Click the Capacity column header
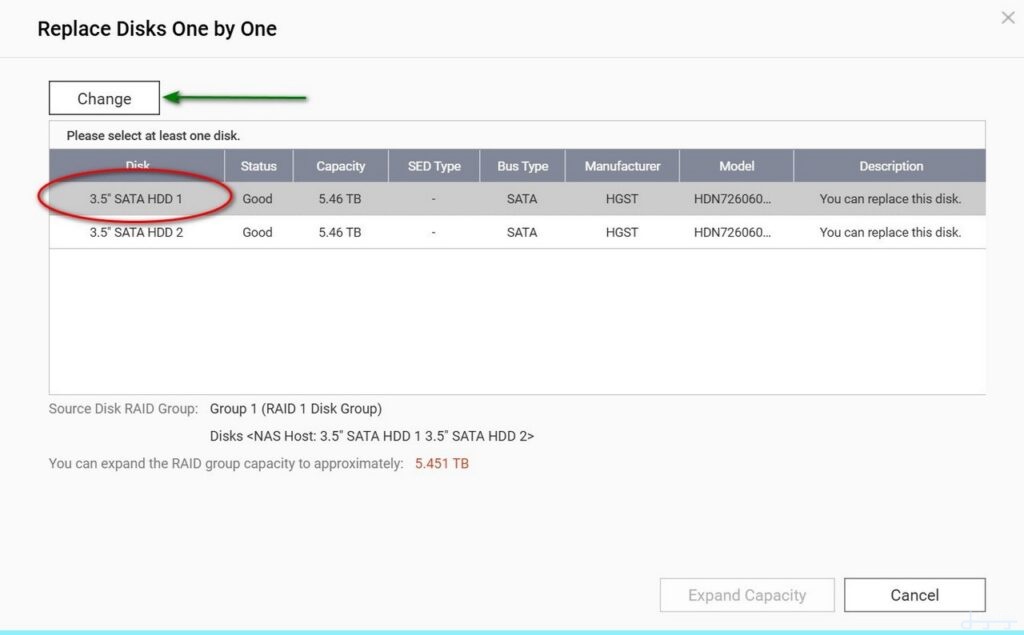This screenshot has width=1024, height=635. [341, 166]
